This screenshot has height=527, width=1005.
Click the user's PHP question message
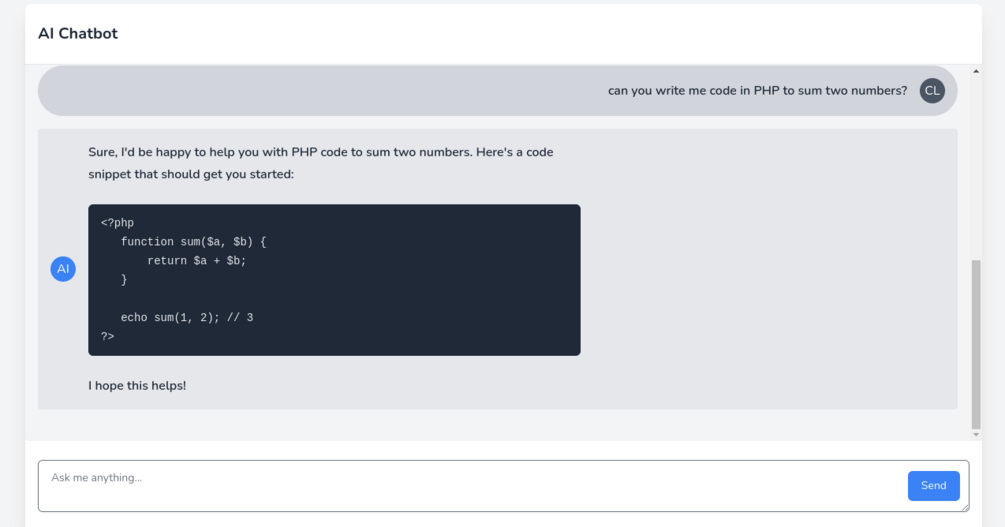[757, 91]
